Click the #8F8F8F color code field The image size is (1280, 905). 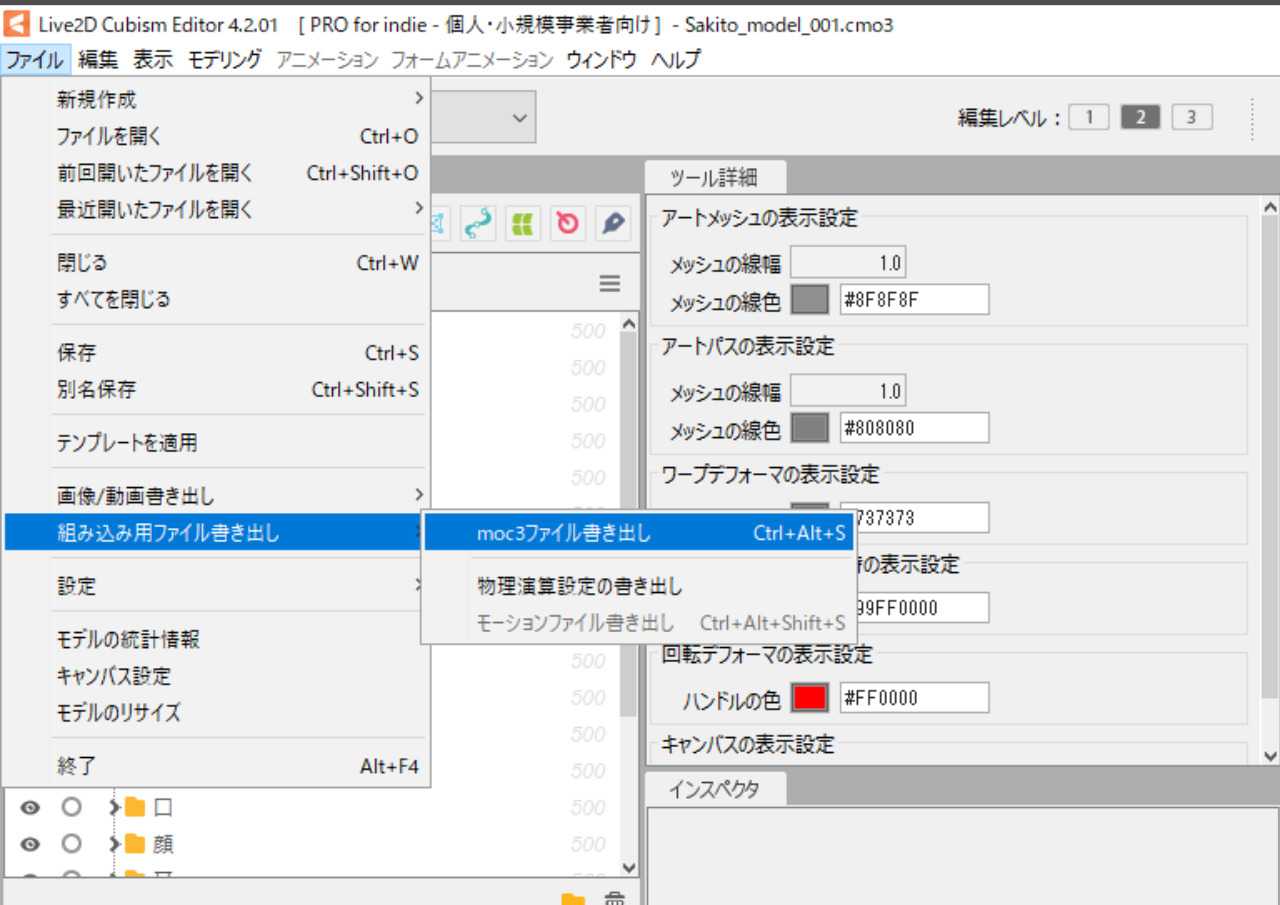click(914, 299)
